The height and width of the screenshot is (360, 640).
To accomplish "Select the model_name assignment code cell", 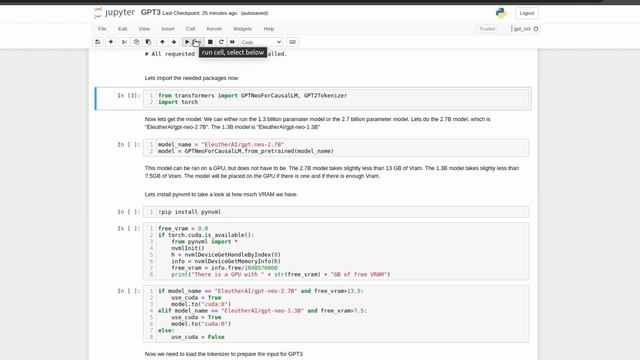I will pyautogui.click(x=336, y=147).
